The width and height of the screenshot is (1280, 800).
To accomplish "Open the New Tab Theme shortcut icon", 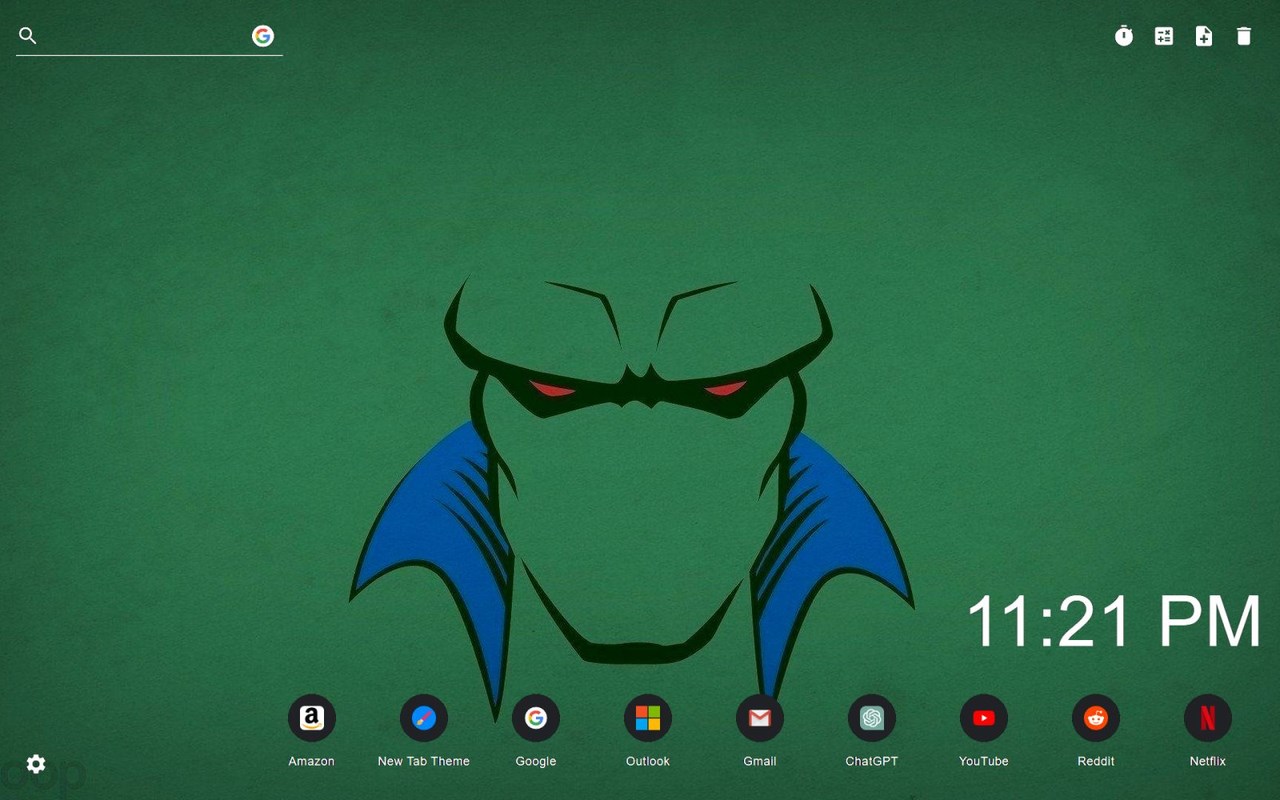I will (424, 718).
